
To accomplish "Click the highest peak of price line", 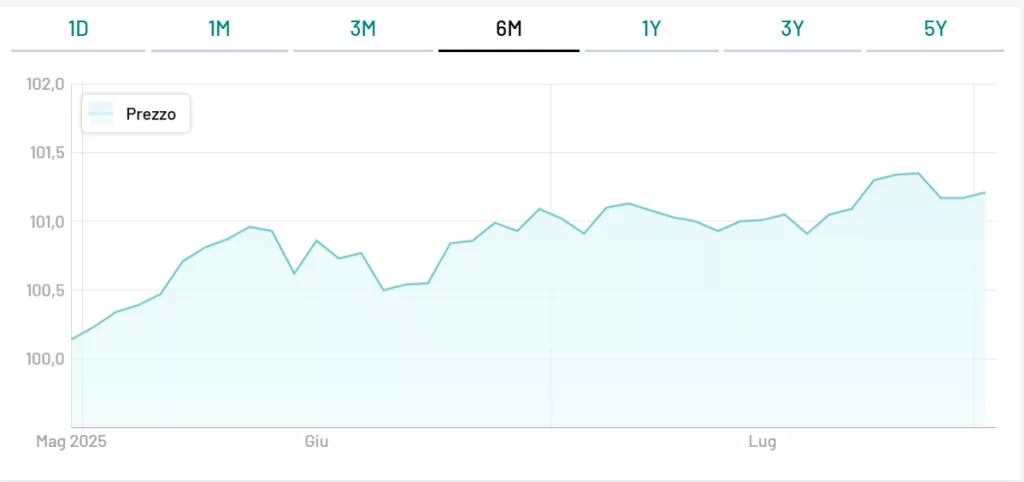I will (x=918, y=173).
